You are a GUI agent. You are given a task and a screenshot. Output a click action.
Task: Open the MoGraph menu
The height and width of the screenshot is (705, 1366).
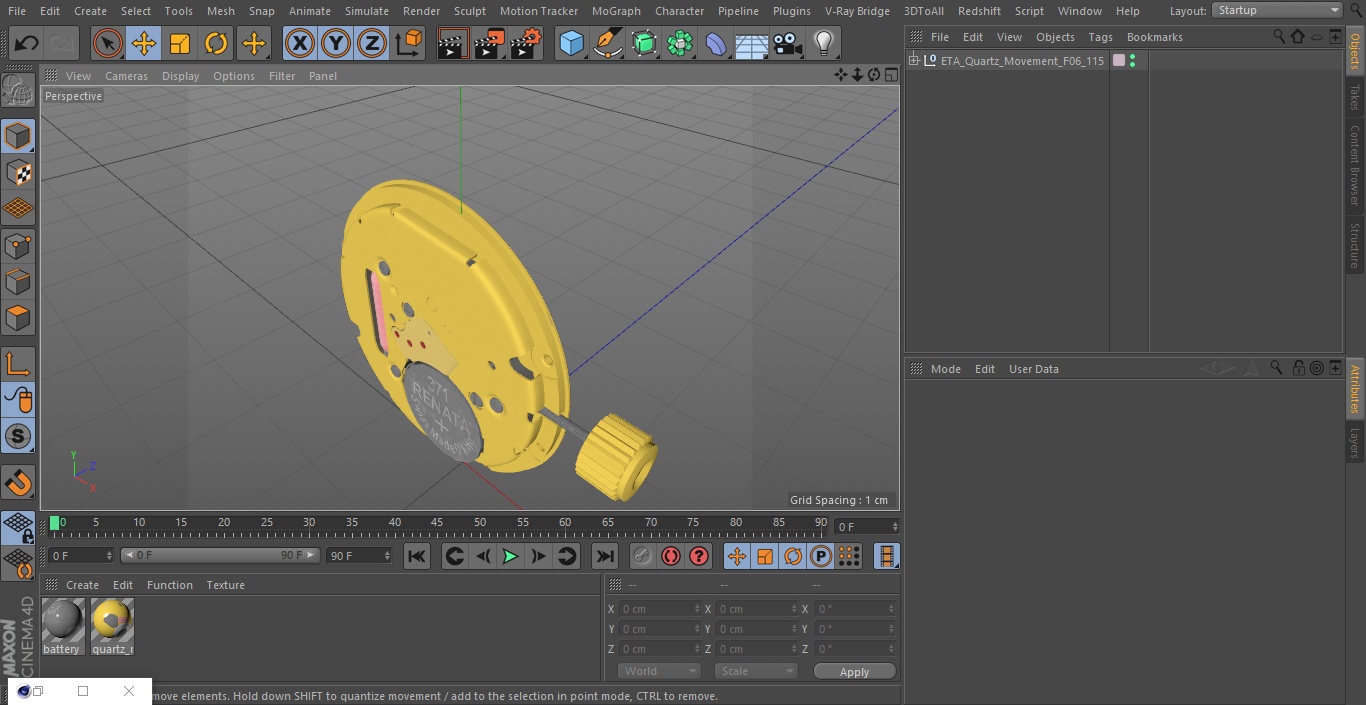[616, 11]
